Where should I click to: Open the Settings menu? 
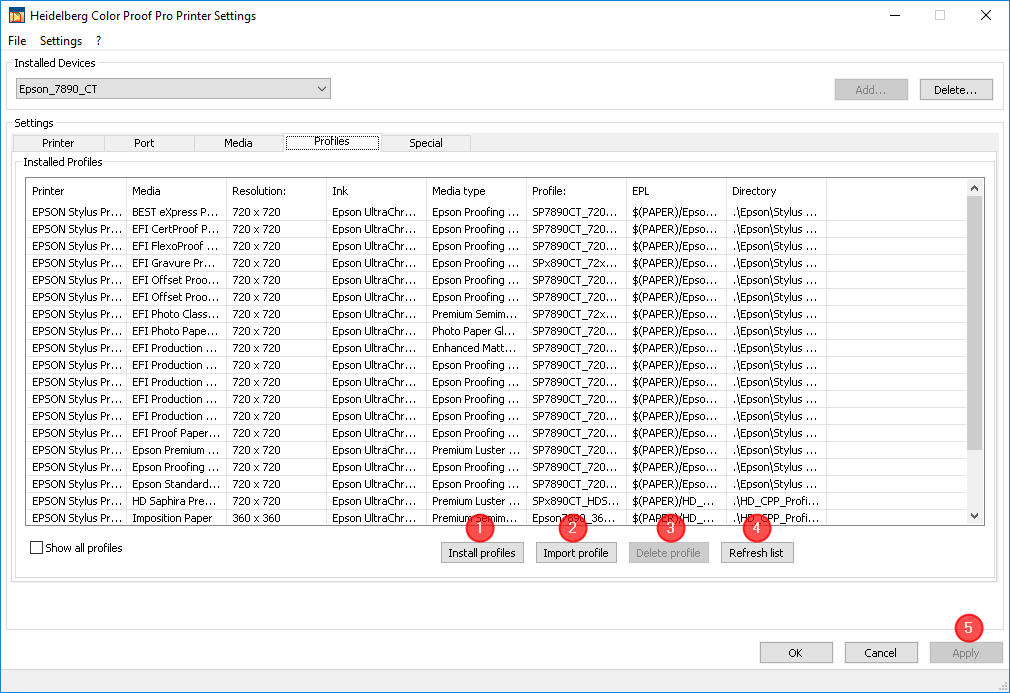(x=61, y=41)
